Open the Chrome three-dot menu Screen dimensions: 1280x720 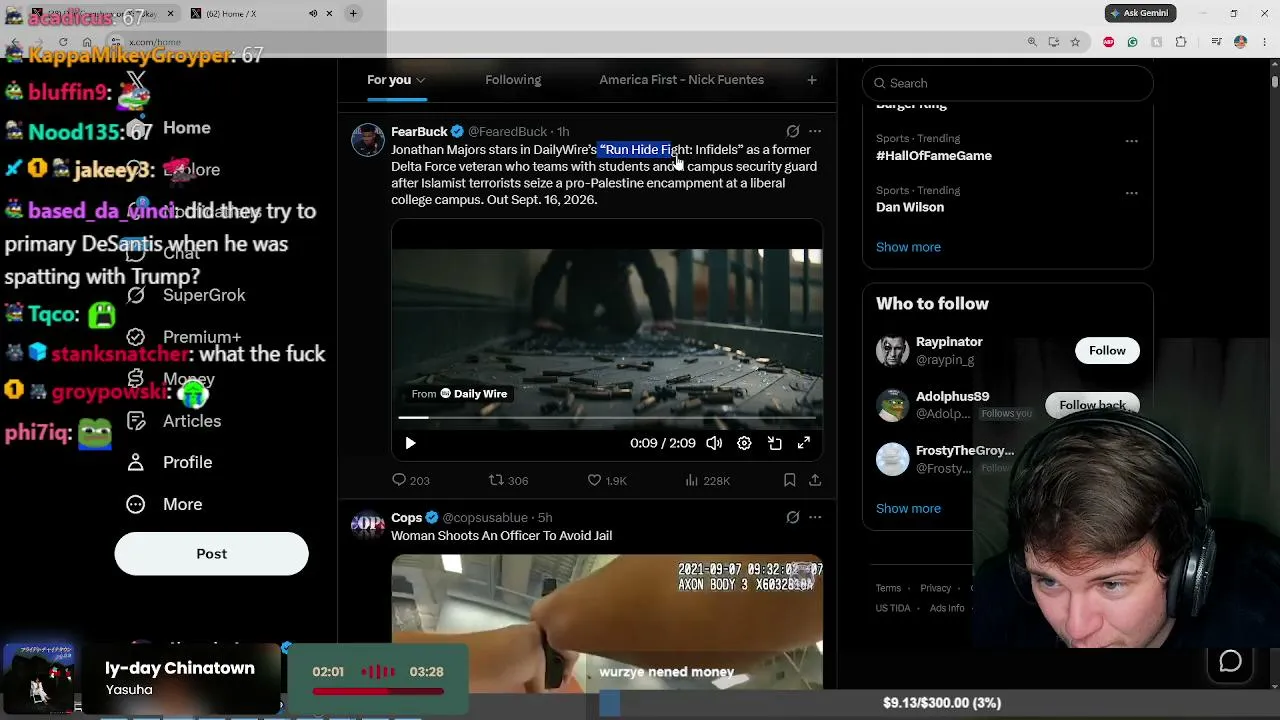point(1264,42)
